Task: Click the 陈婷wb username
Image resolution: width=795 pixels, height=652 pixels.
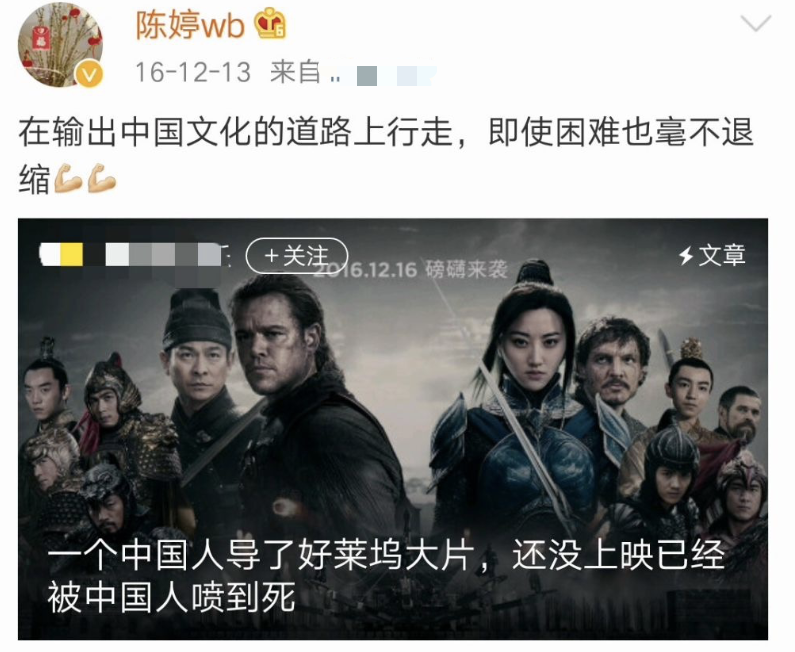Action: coord(190,25)
